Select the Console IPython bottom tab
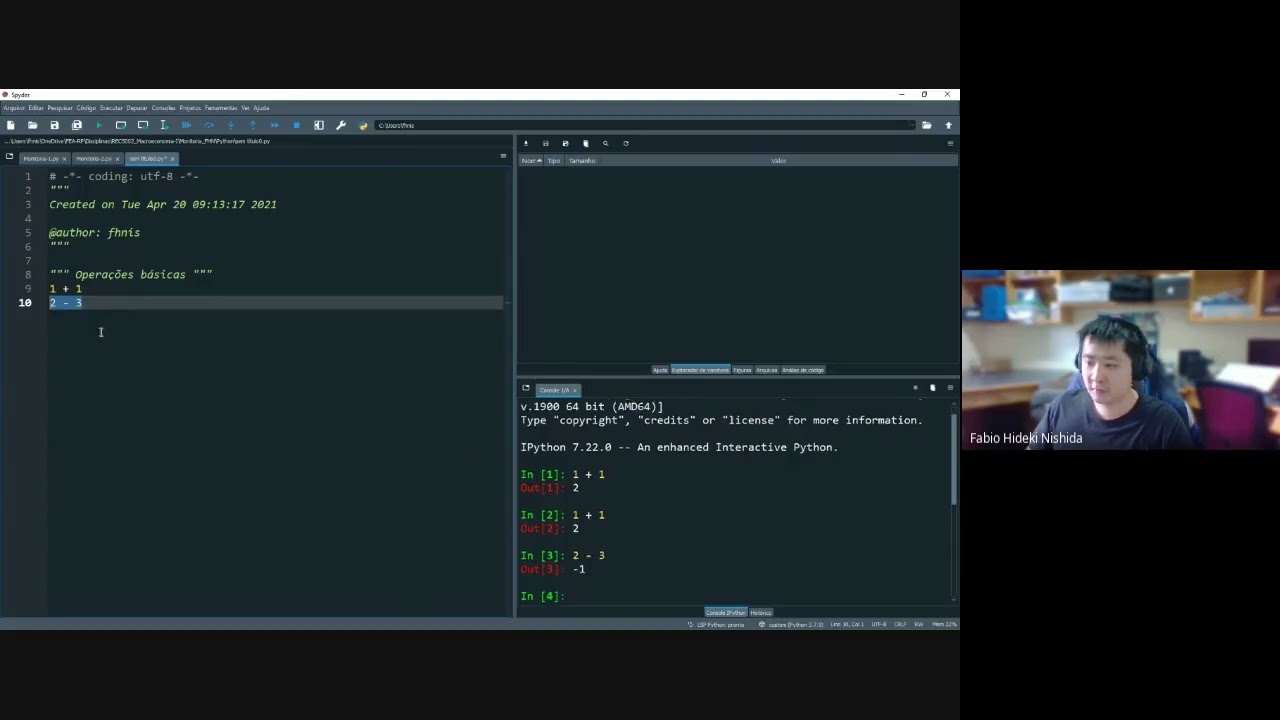Screen dimensions: 1280x720 point(726,612)
